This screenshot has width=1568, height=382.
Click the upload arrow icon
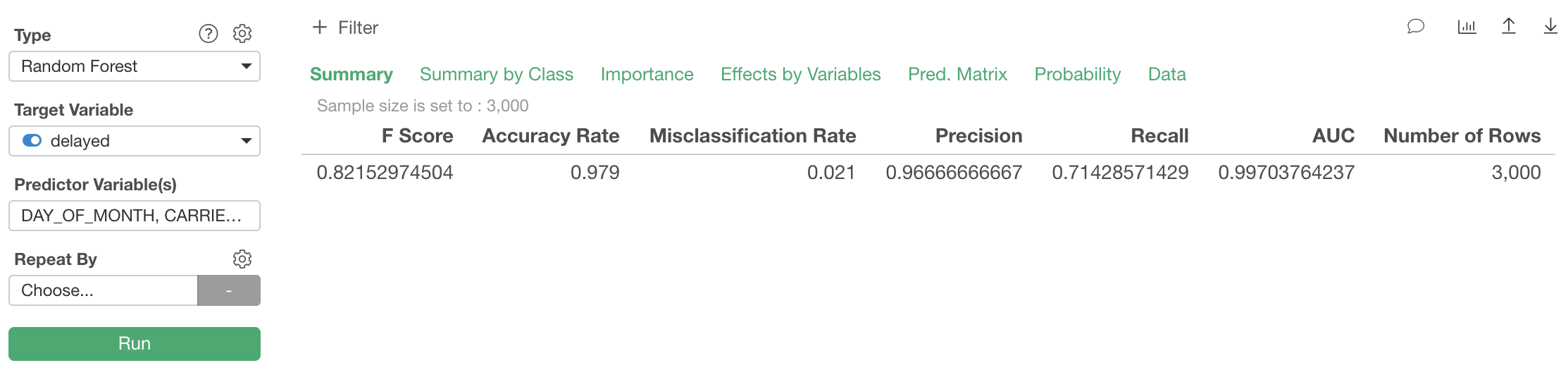(1509, 27)
